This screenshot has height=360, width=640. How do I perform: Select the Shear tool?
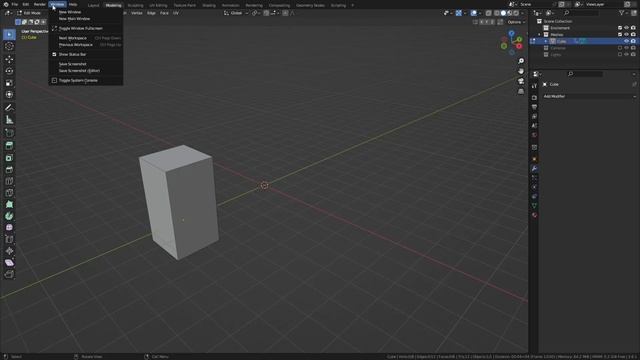tap(9, 263)
